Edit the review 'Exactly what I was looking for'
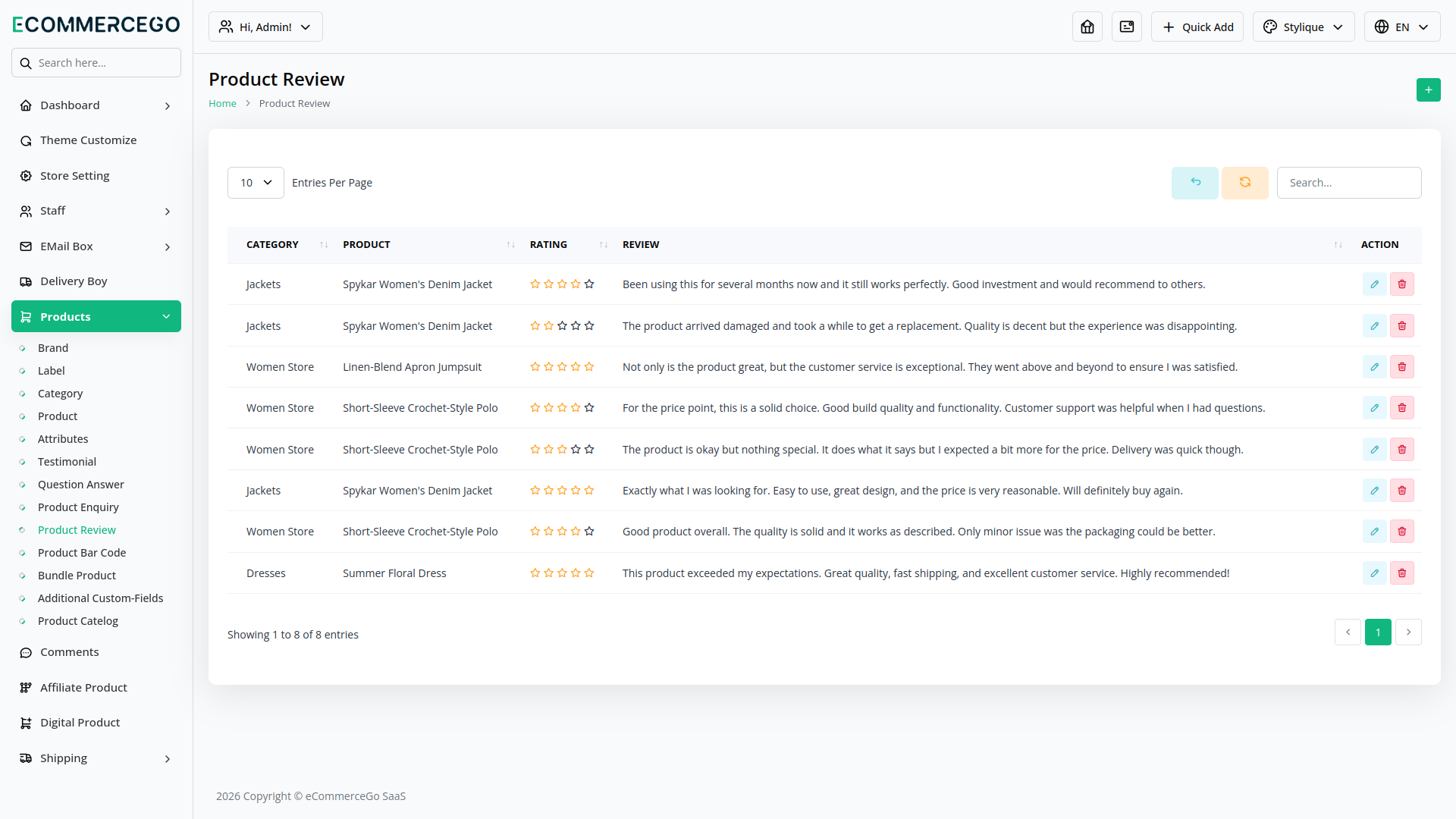The height and width of the screenshot is (819, 1456). click(x=1375, y=491)
